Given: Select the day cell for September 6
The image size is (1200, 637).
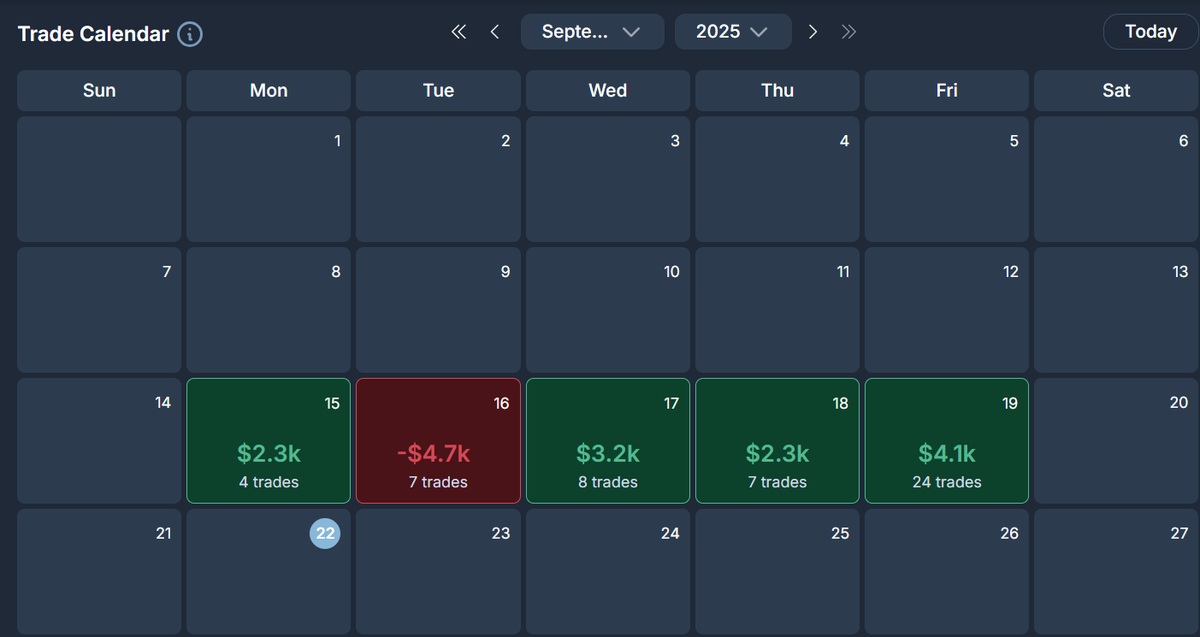Looking at the screenshot, I should point(1116,179).
